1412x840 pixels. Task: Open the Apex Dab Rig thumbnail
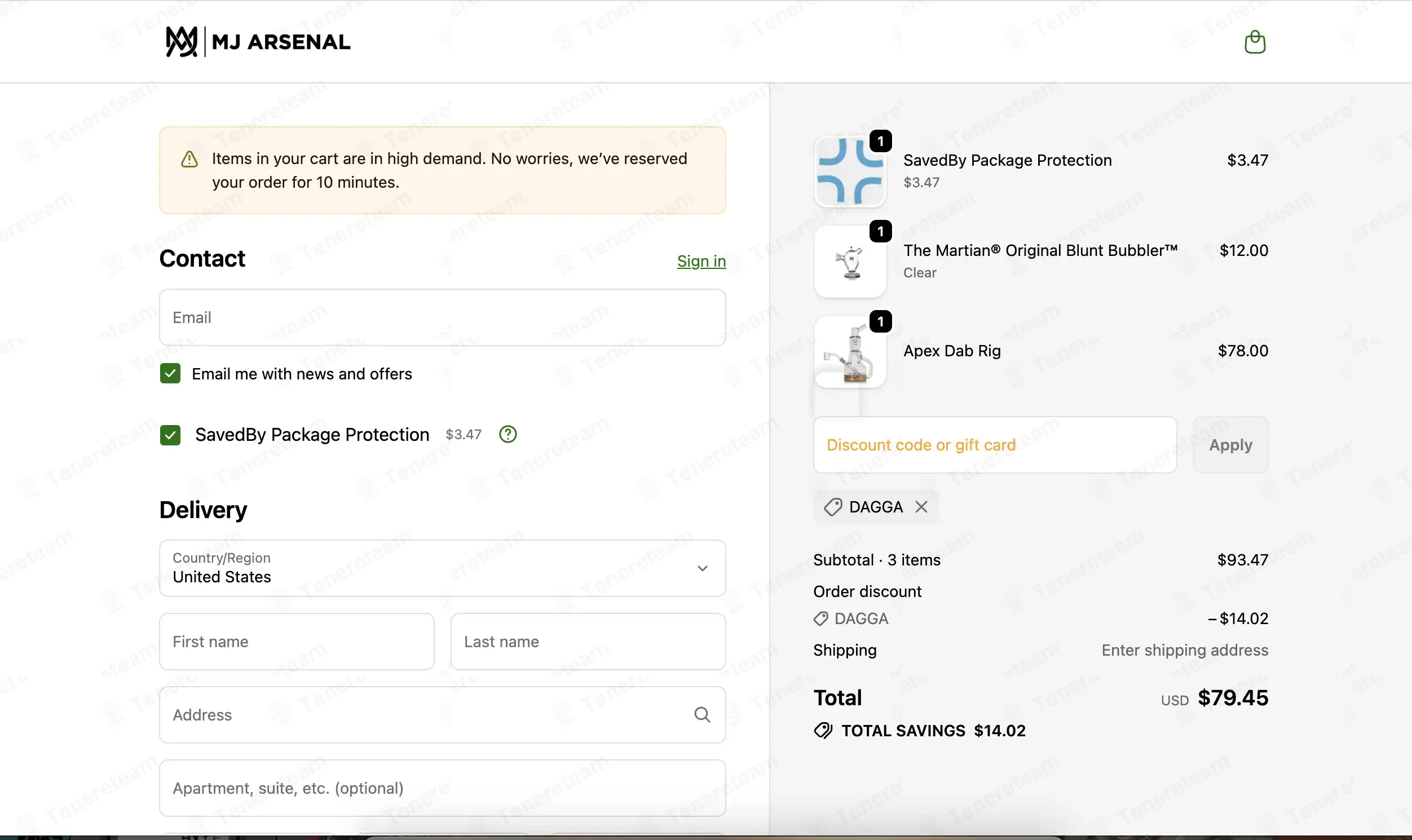tap(850, 352)
